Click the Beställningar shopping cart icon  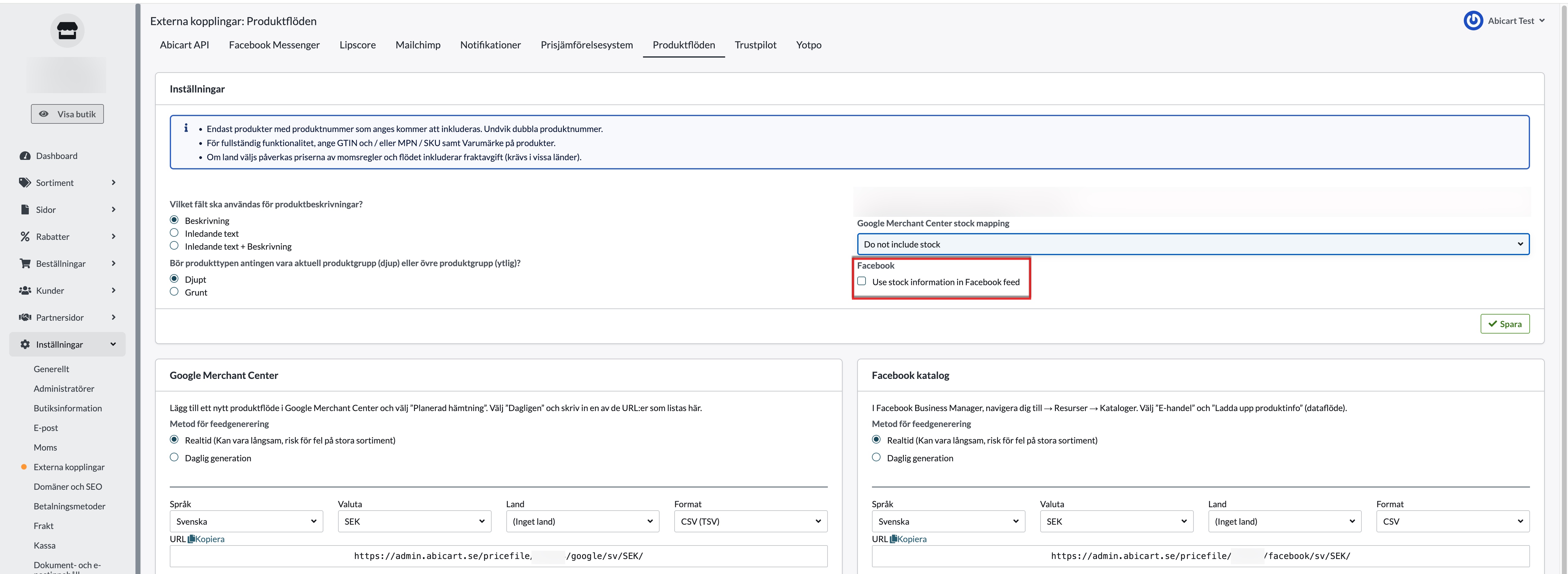25,263
